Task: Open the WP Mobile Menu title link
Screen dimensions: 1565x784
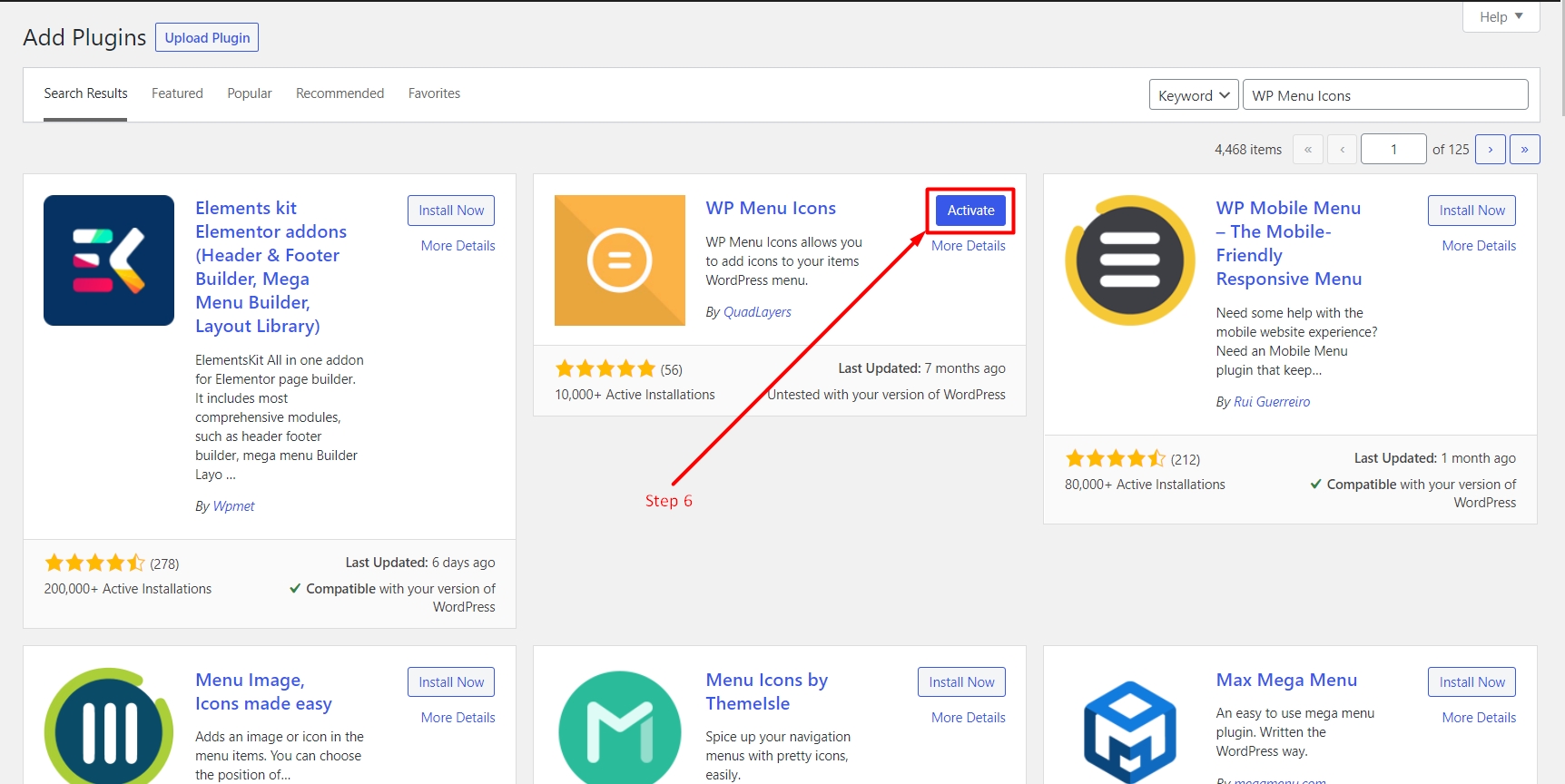Action: [1289, 243]
